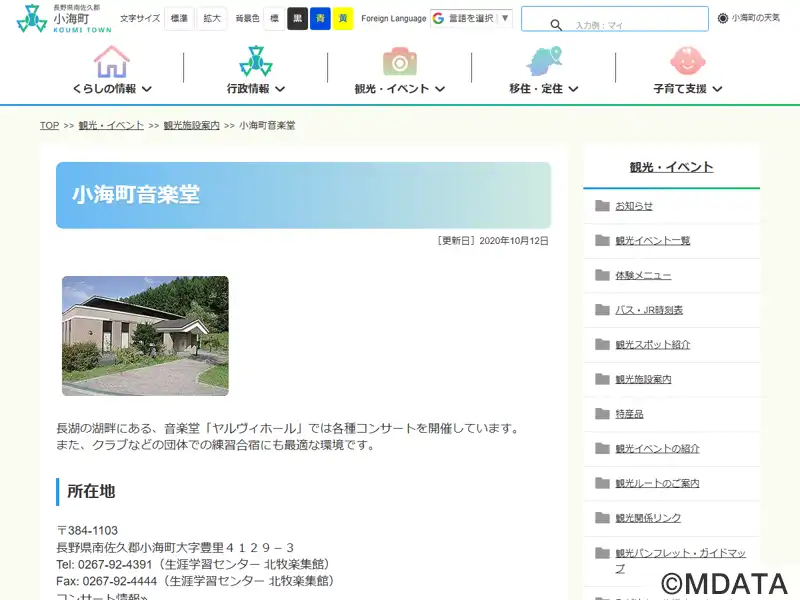Image resolution: width=800 pixels, height=600 pixels.
Task: Click the folder icon beside お知らせ
Action: tap(603, 206)
